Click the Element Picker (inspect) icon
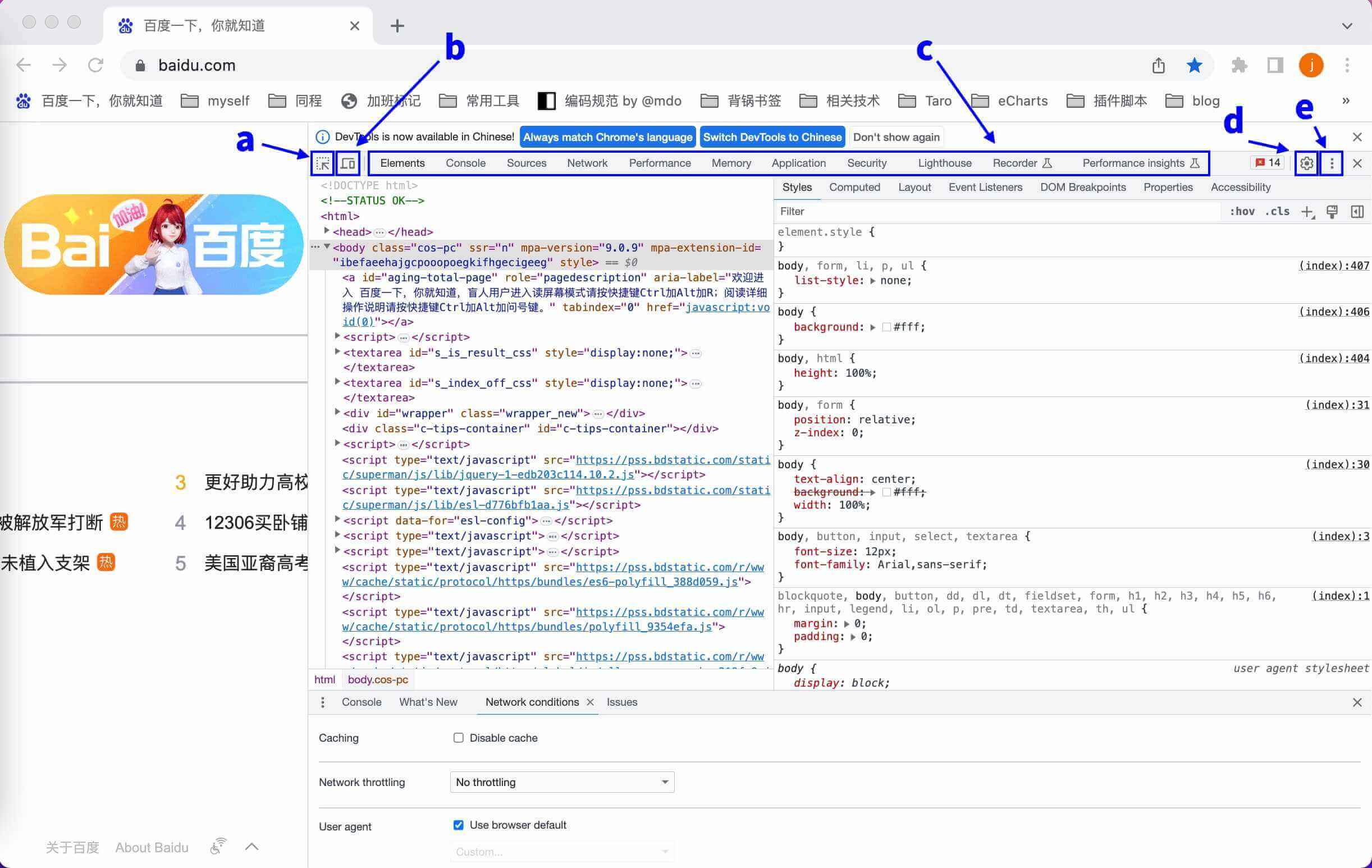Viewport: 1372px width, 868px height. [322, 163]
